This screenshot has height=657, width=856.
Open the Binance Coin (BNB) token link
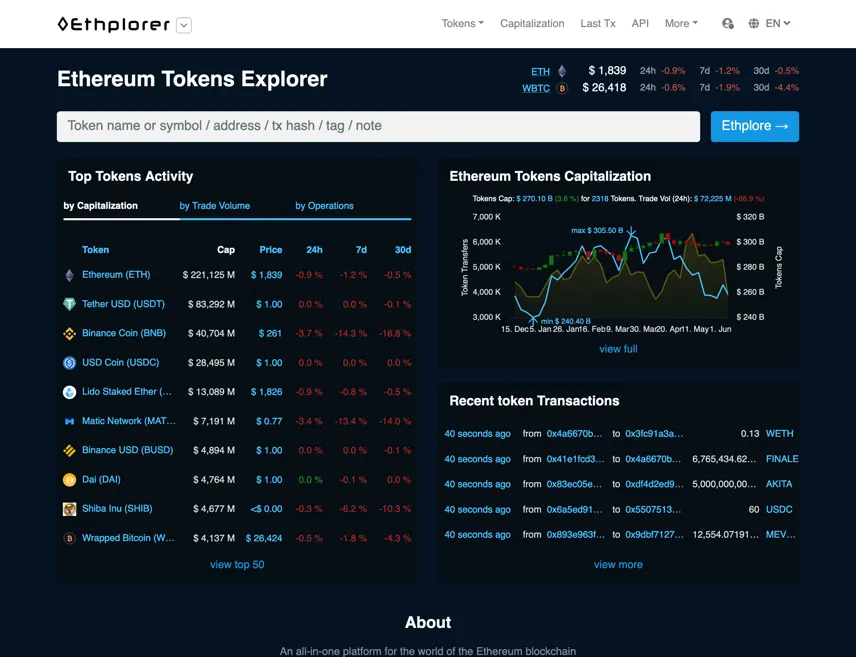(x=124, y=333)
